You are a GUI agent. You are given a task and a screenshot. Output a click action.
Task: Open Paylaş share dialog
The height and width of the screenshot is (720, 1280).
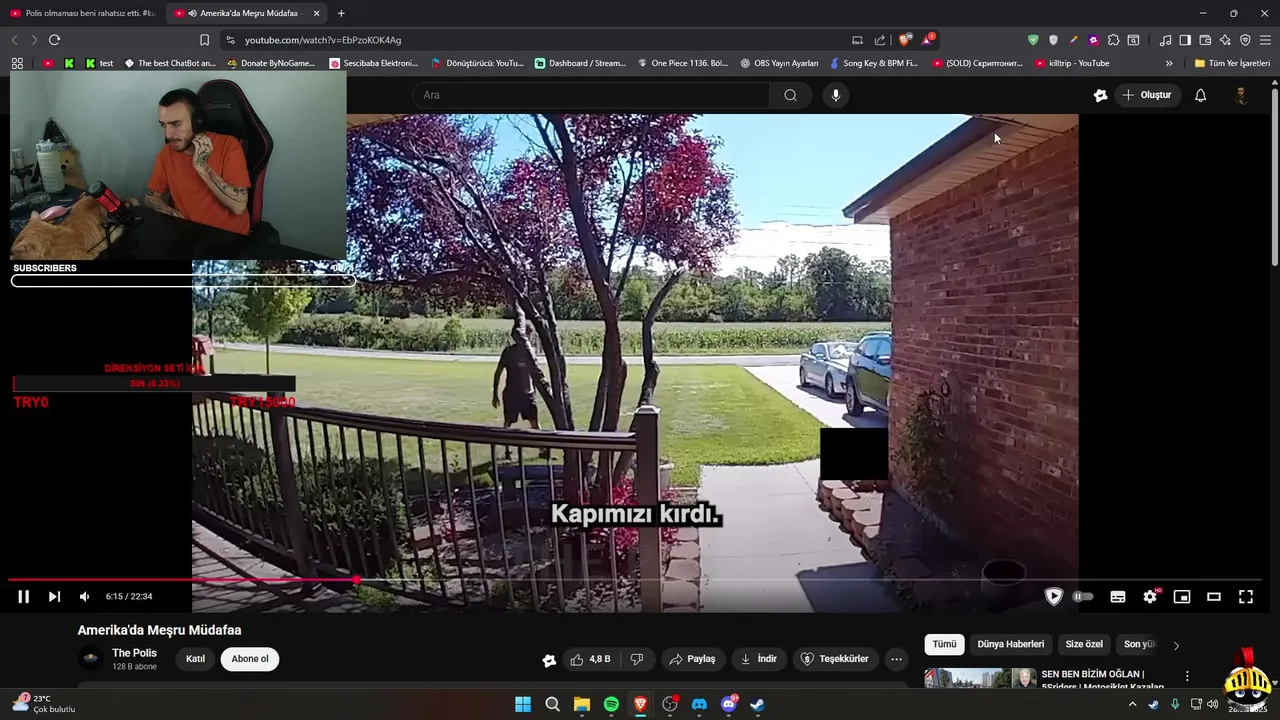(x=692, y=659)
